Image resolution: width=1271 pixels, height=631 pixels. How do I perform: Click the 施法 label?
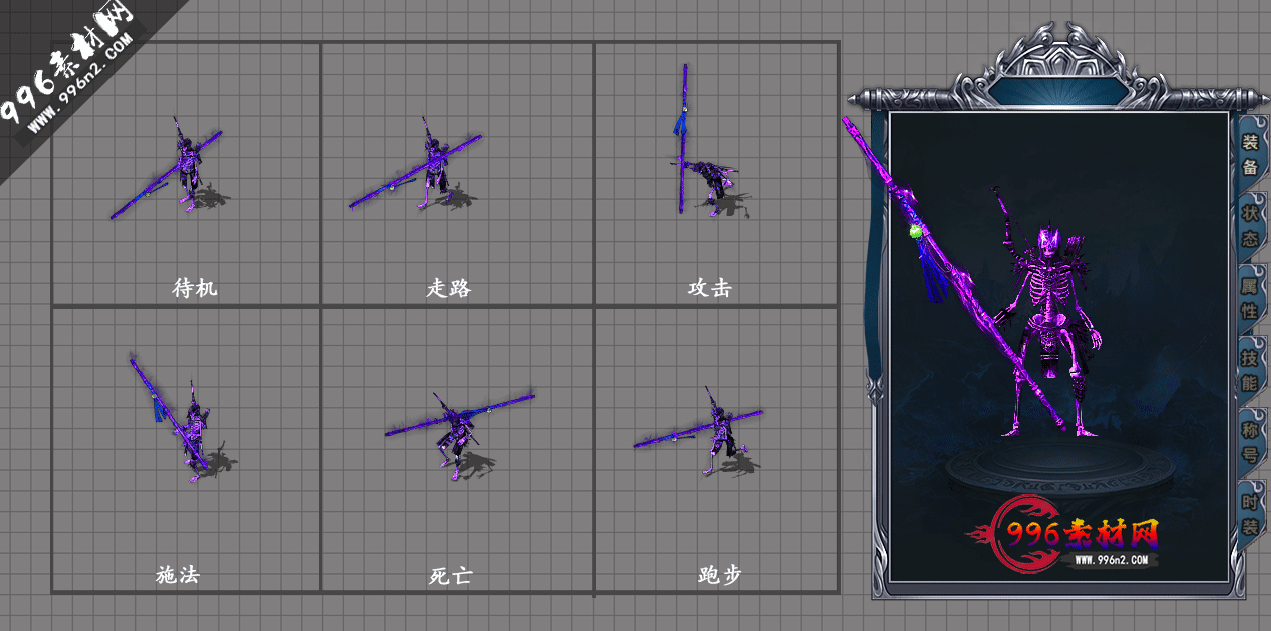(x=179, y=576)
